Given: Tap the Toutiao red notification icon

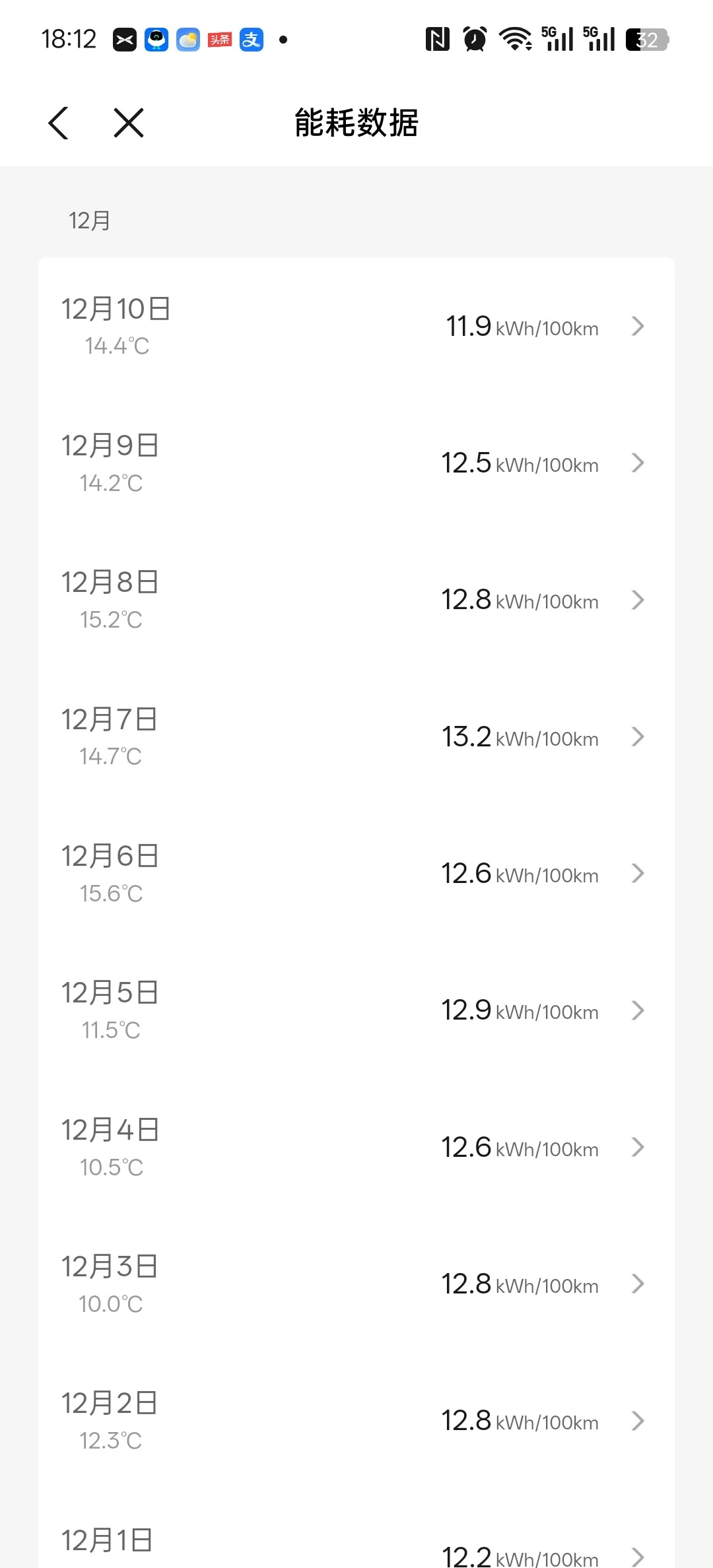Looking at the screenshot, I should pyautogui.click(x=220, y=40).
